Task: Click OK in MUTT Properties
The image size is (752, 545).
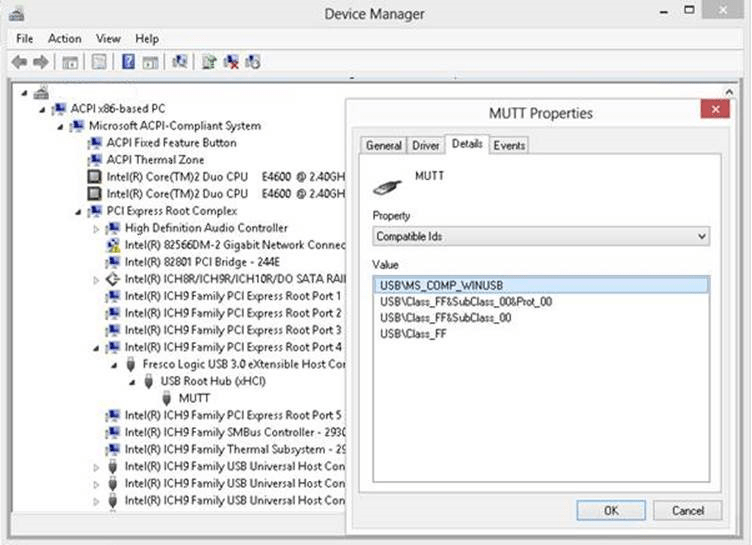Action: pyautogui.click(x=611, y=510)
